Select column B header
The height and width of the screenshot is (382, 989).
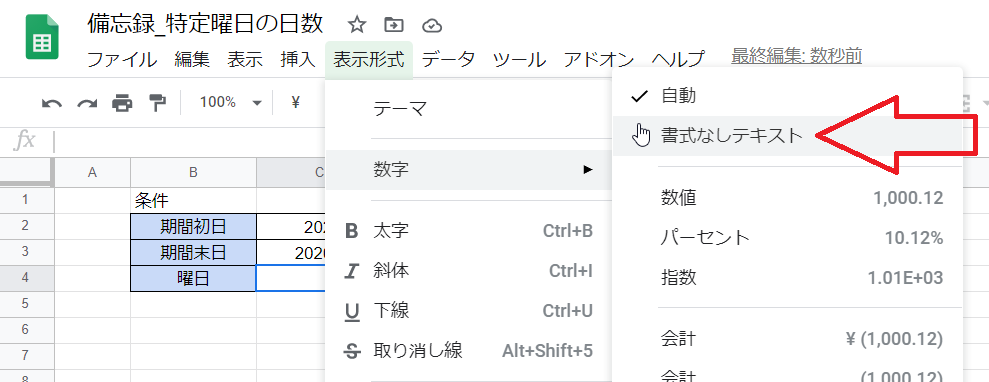(x=194, y=172)
